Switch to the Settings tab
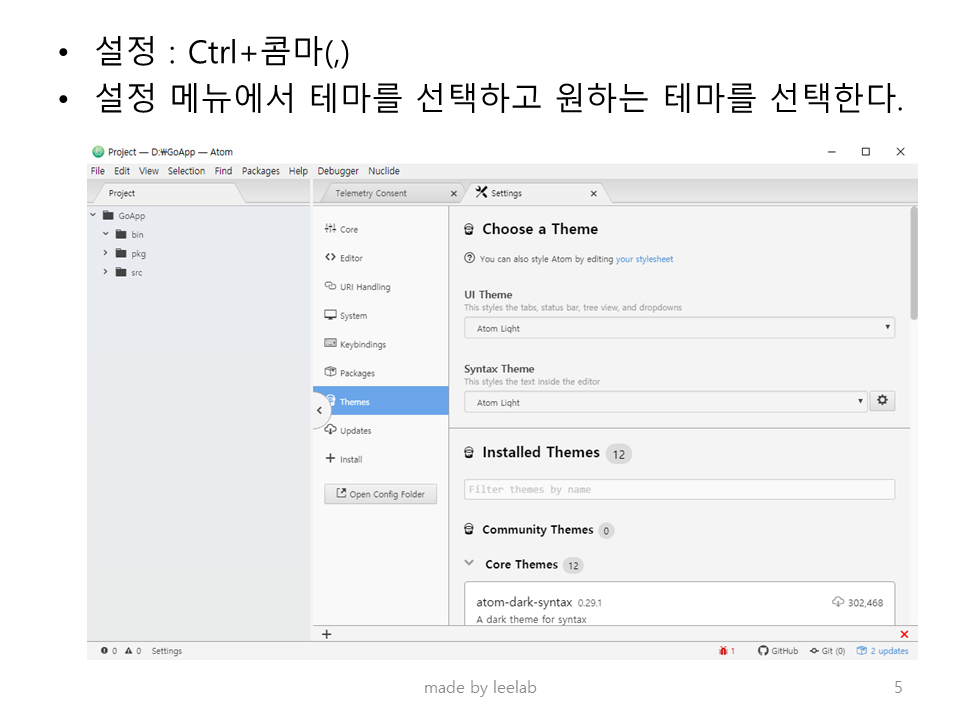This screenshot has width=960, height=720. coord(535,193)
